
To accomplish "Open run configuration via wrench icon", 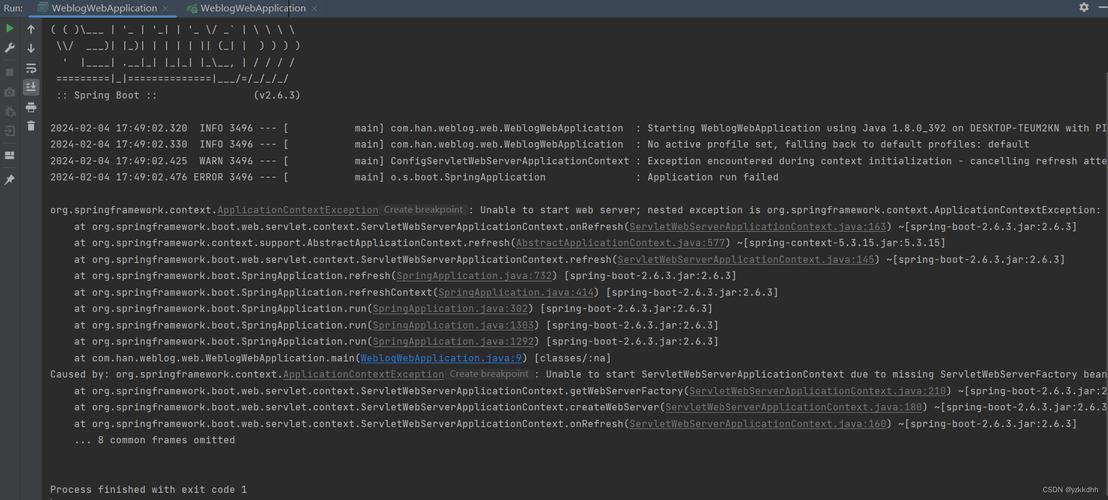I will pos(9,48).
